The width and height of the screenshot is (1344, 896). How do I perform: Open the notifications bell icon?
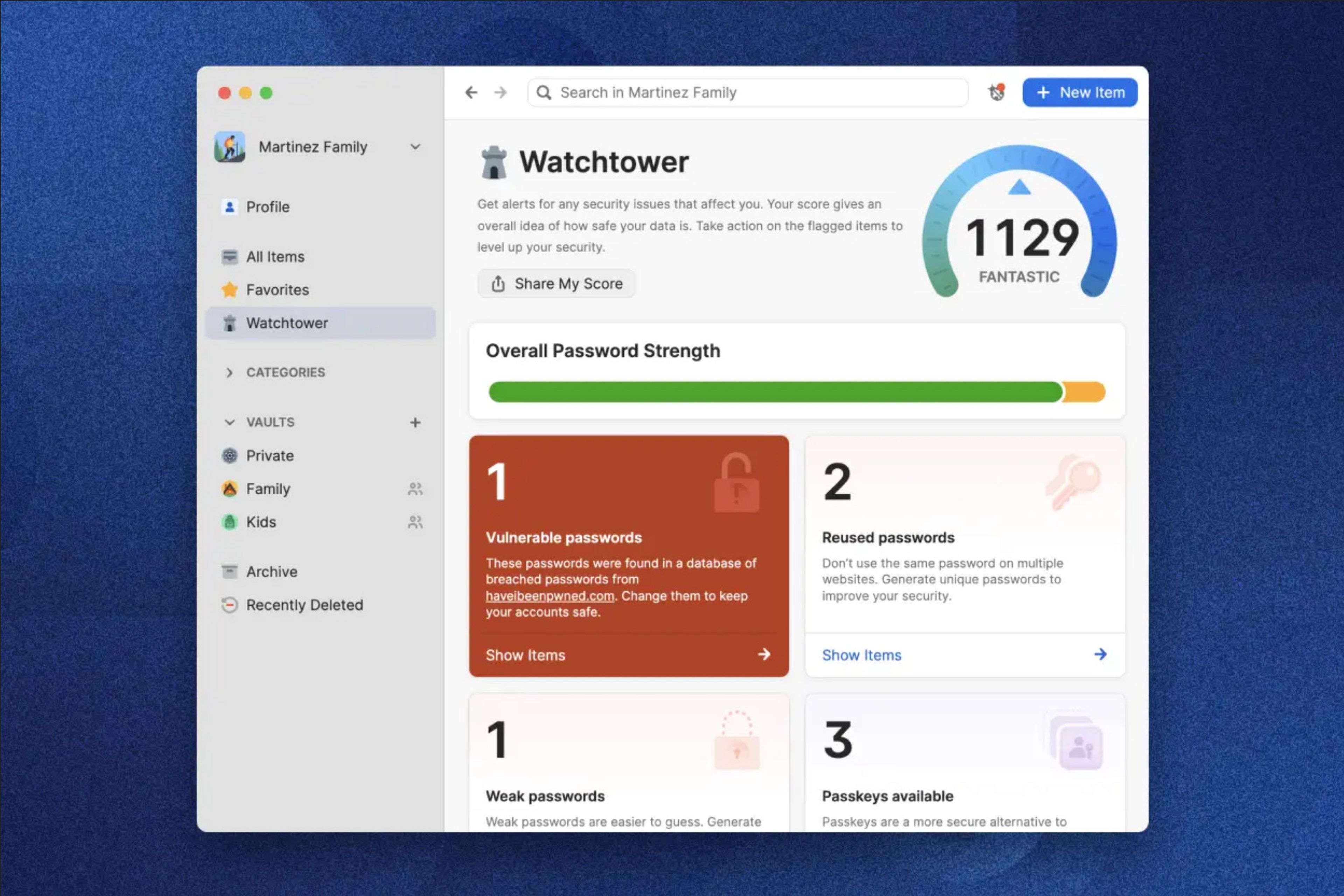tap(996, 92)
